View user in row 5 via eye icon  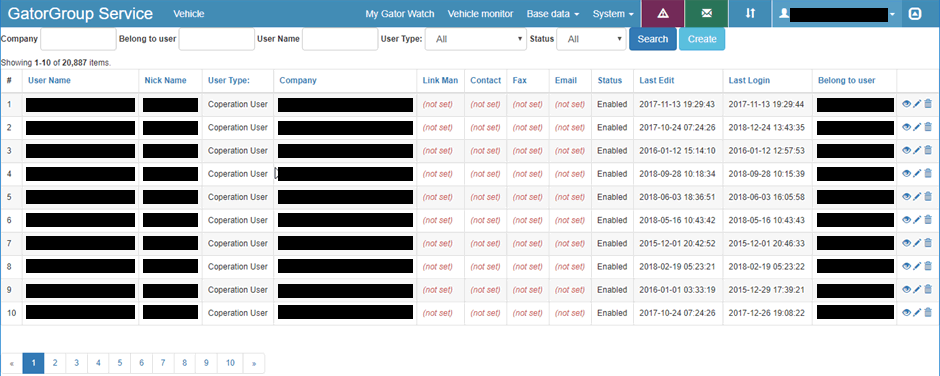pos(906,197)
